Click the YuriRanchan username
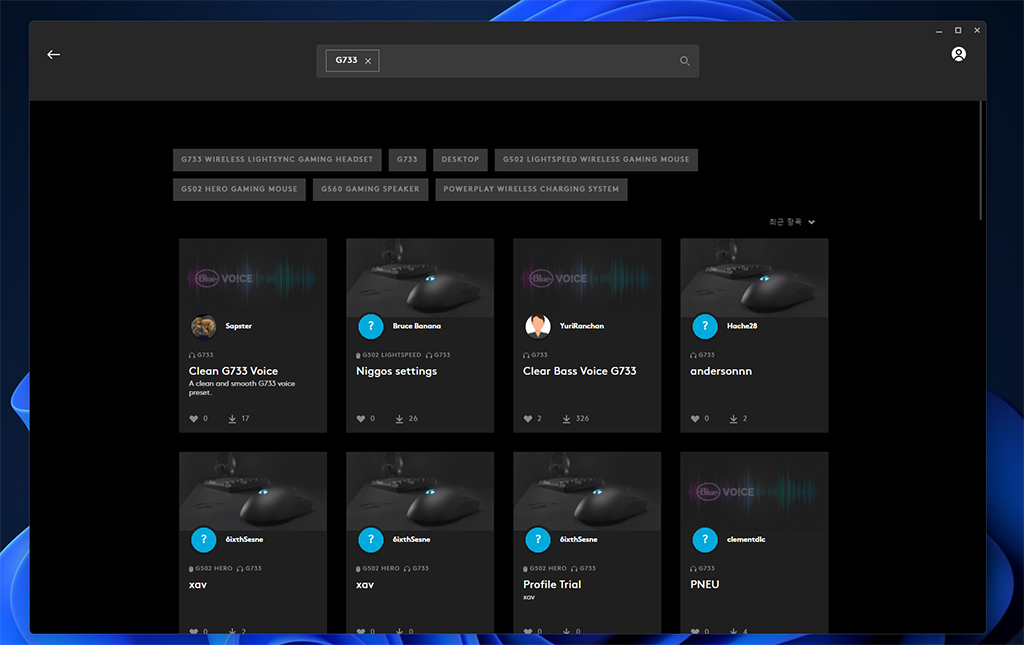The width and height of the screenshot is (1024, 645). [582, 326]
